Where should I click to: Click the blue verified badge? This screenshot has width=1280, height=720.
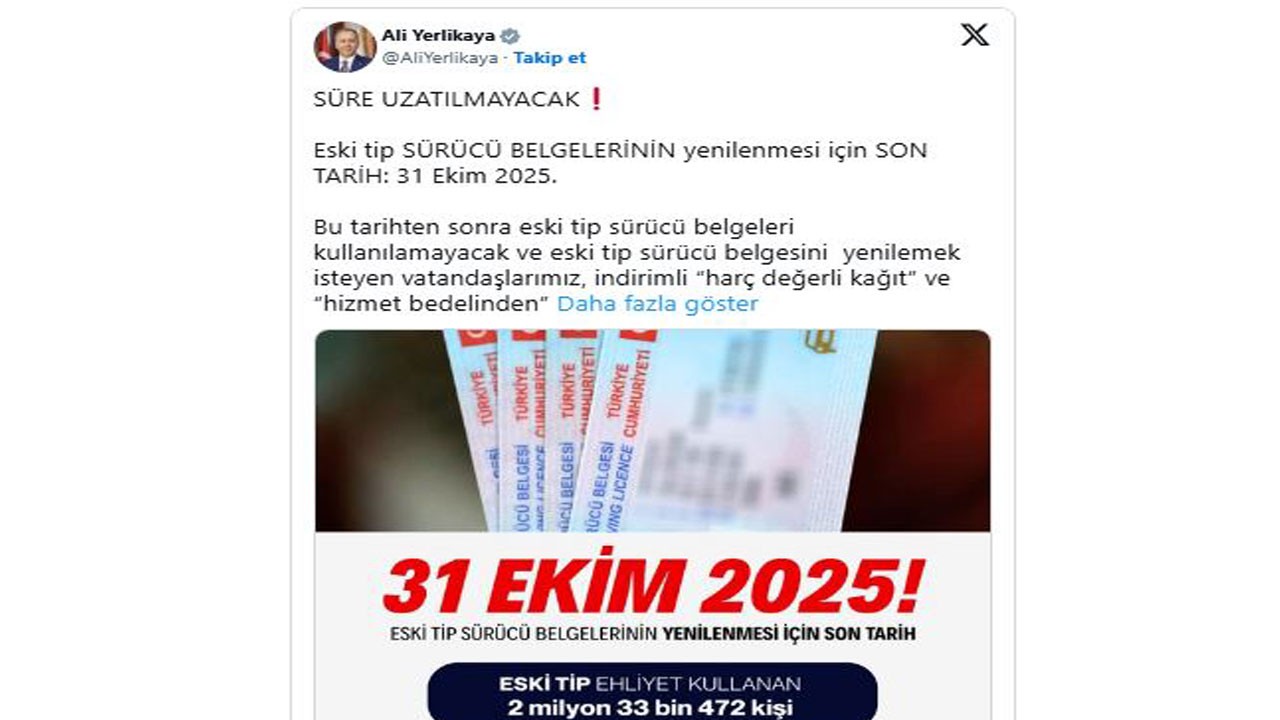click(510, 36)
